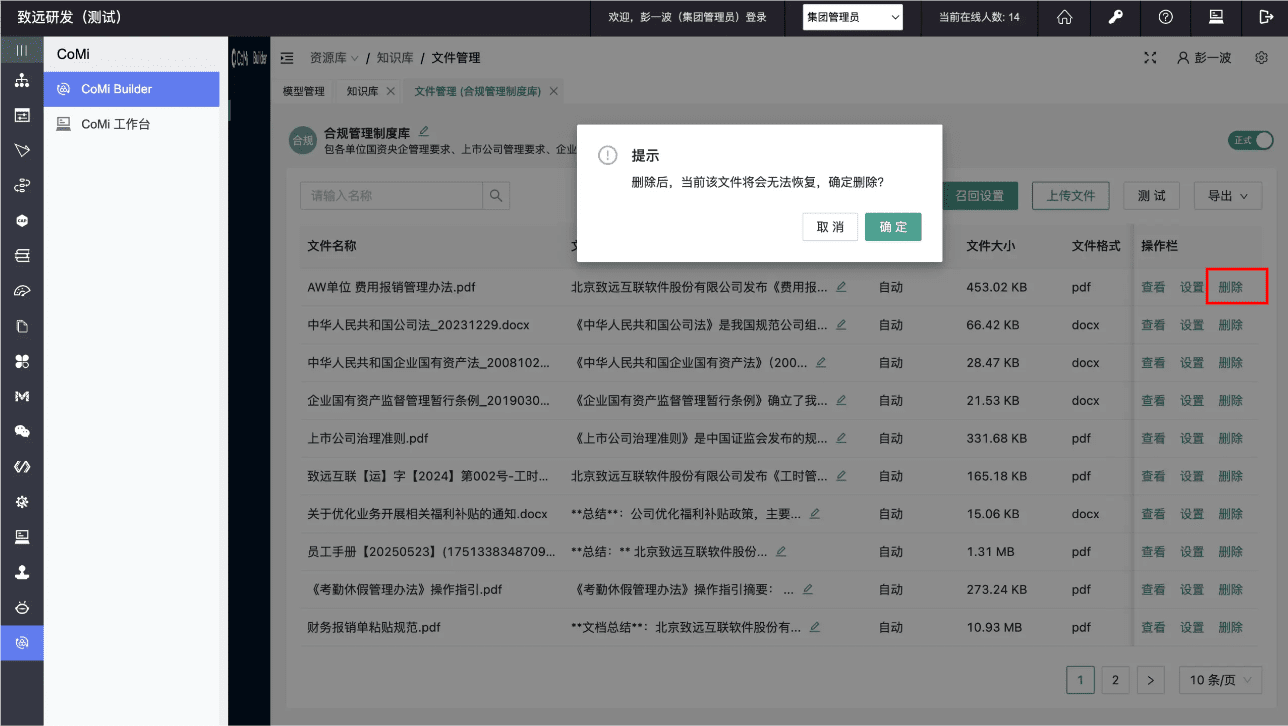
Task: Toggle the 正式 switch
Action: coord(1251,141)
